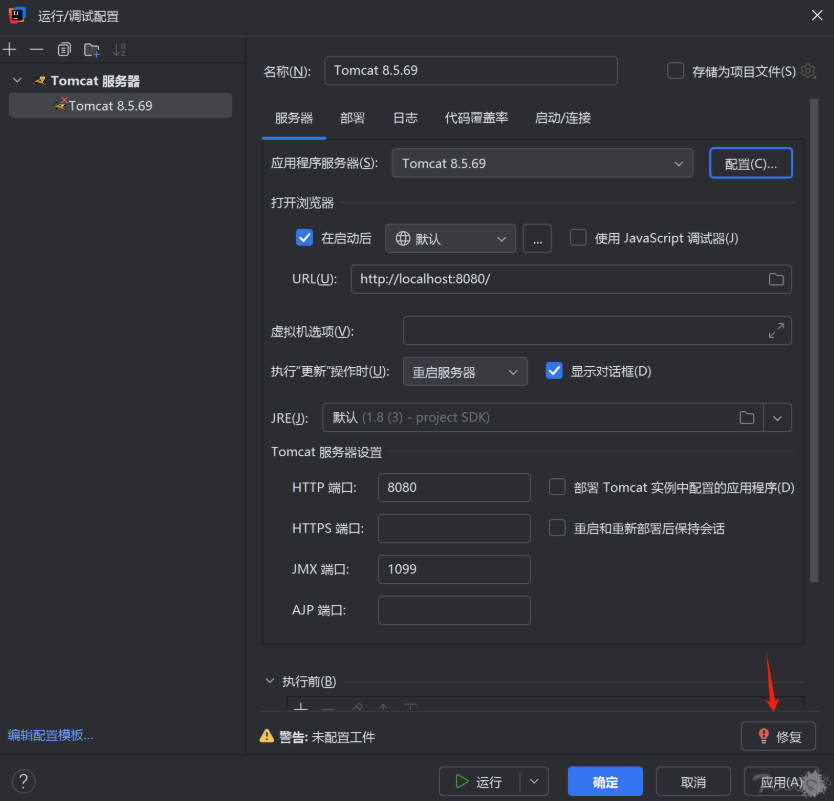Open Run button dropdown arrow
835x801 pixels.
coord(534,781)
